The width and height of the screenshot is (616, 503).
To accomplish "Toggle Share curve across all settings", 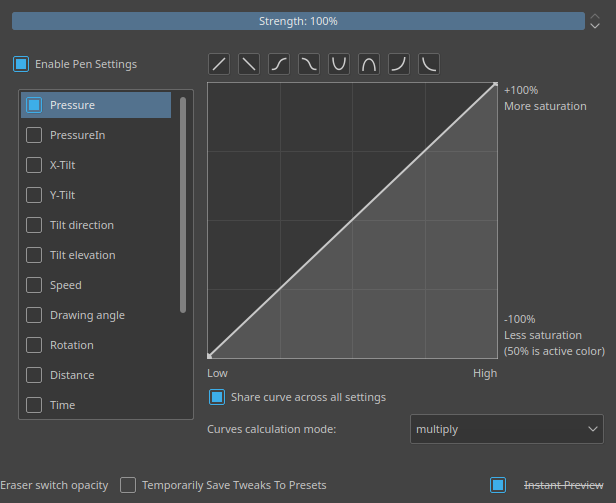I will pyautogui.click(x=217, y=397).
